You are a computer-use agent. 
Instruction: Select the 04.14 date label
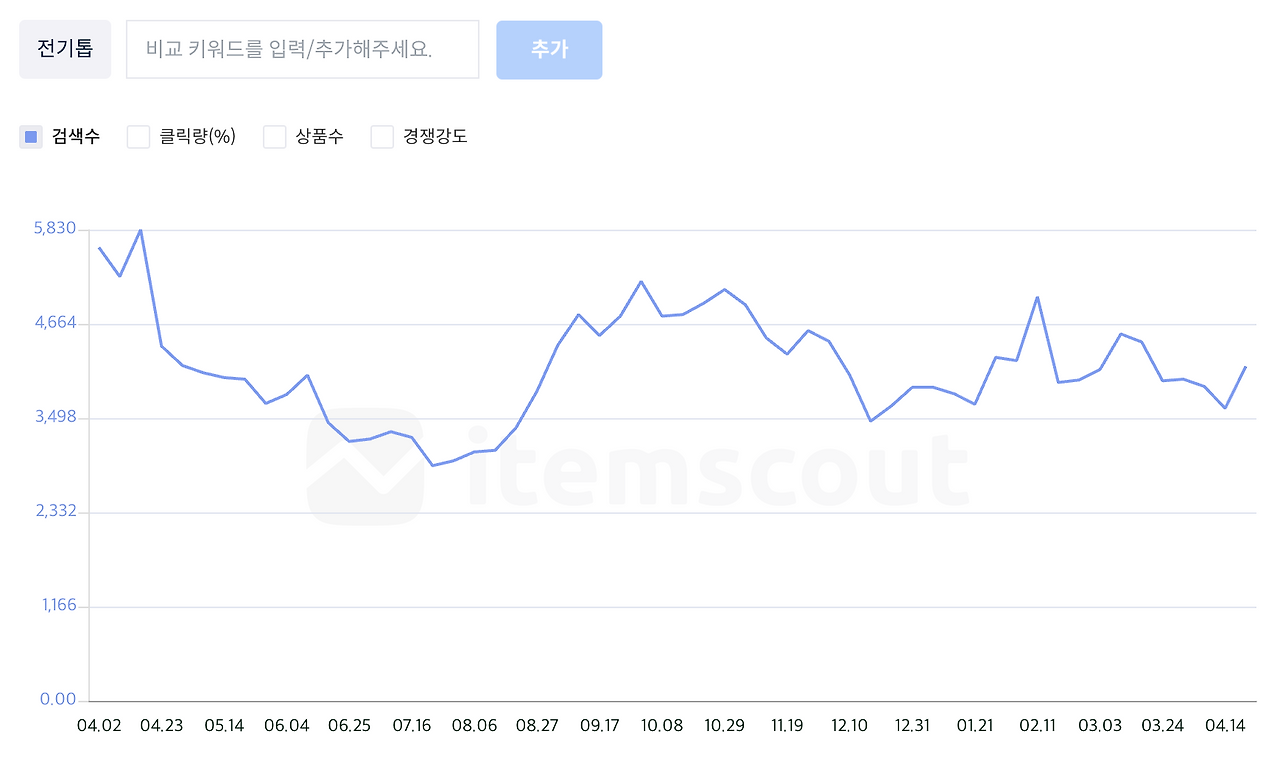1224,725
